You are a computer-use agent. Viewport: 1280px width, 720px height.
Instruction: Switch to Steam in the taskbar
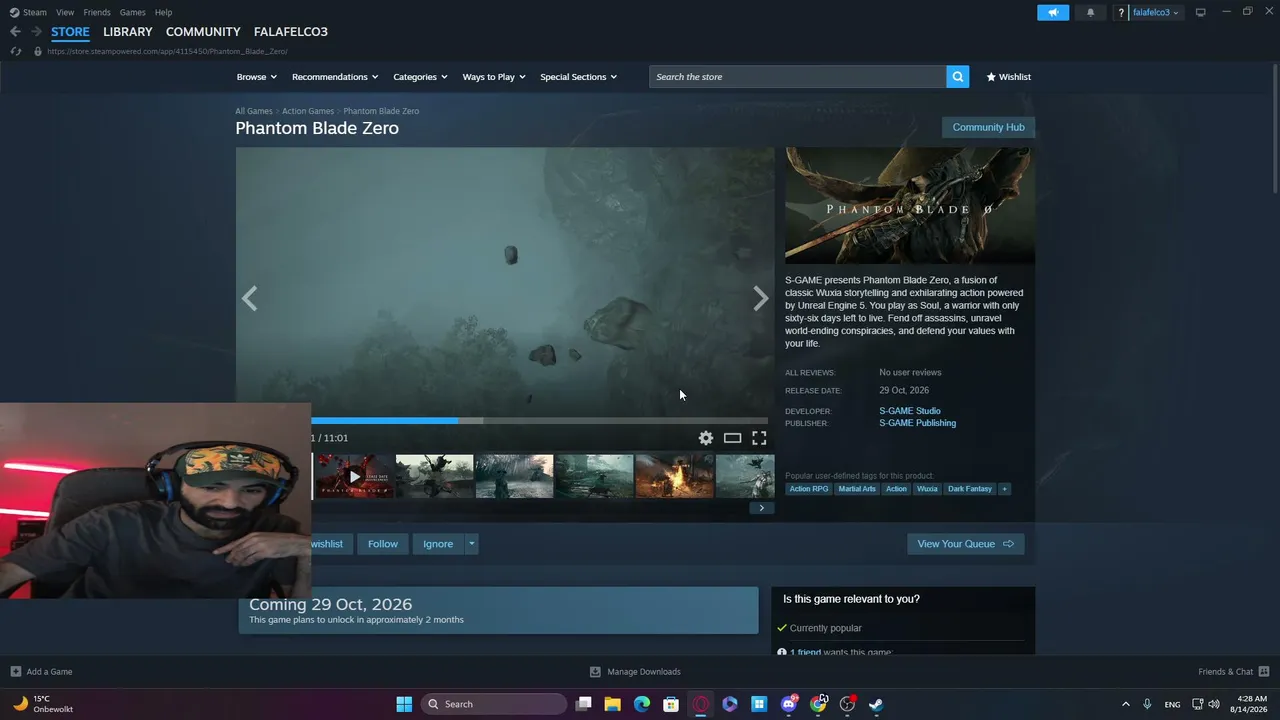(876, 704)
